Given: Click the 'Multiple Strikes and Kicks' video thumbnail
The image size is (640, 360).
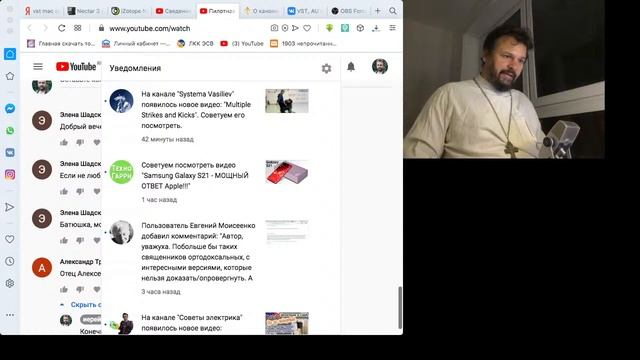Looking at the screenshot, I should 287,101.
